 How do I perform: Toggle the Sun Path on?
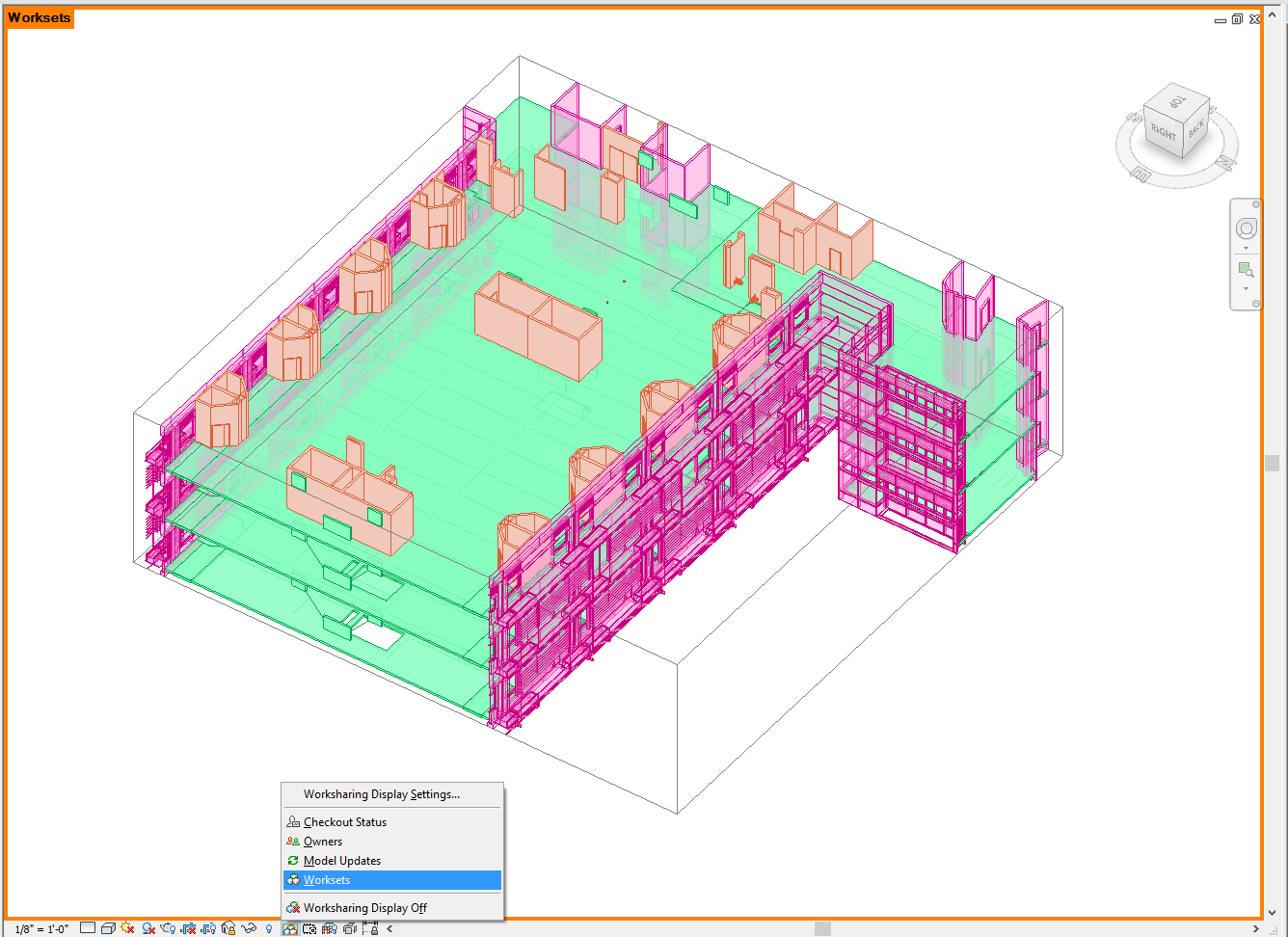click(127, 928)
